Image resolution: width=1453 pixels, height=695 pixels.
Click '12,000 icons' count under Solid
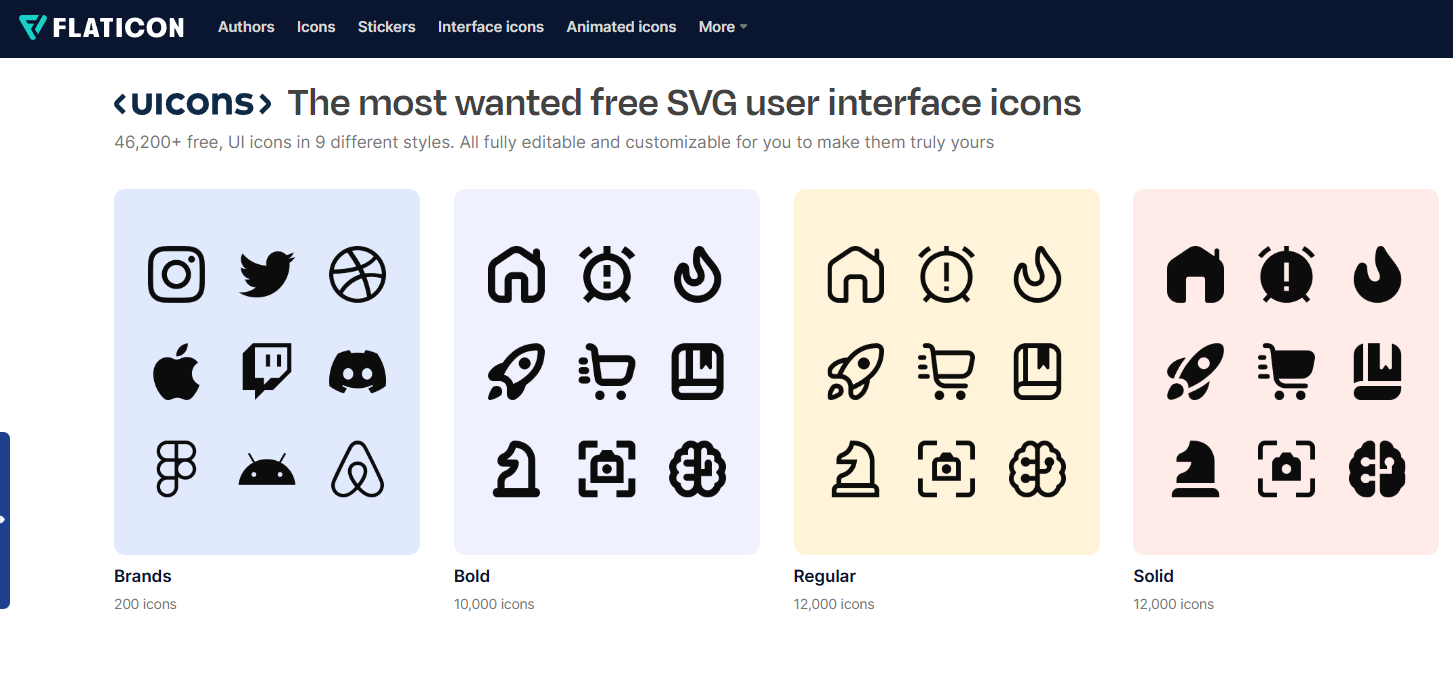[x=1174, y=604]
